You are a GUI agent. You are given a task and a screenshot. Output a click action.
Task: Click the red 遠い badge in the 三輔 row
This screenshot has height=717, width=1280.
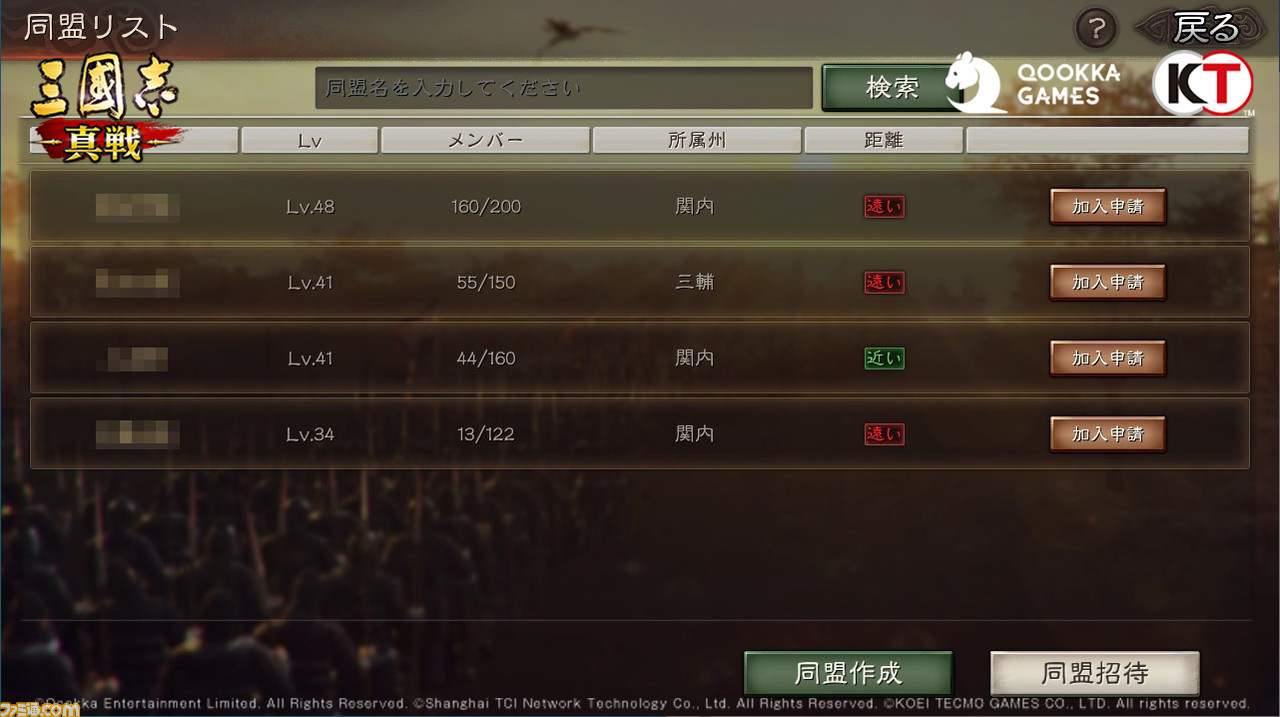tap(884, 283)
